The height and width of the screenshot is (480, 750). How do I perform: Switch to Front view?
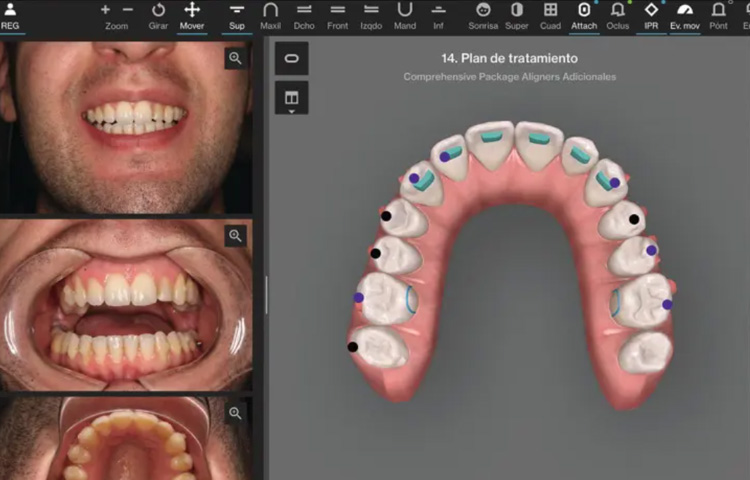coord(338,14)
